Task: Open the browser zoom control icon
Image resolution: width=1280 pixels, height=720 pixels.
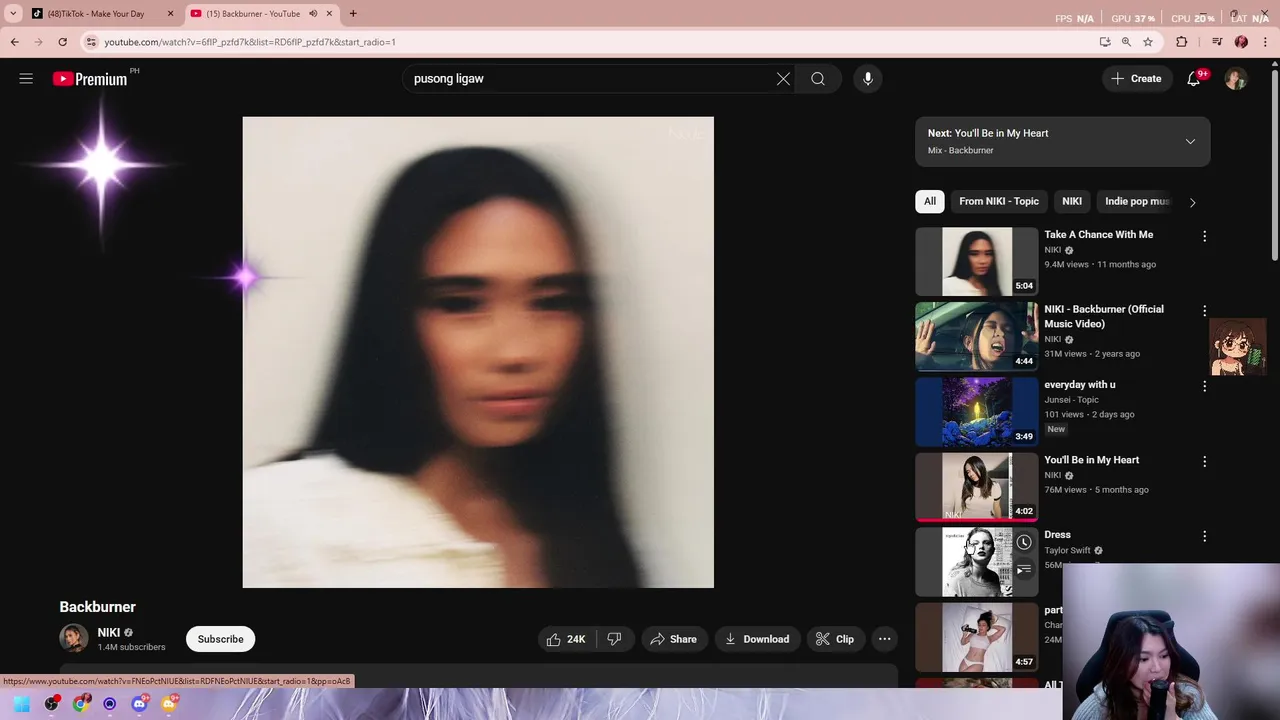Action: coord(1126,42)
